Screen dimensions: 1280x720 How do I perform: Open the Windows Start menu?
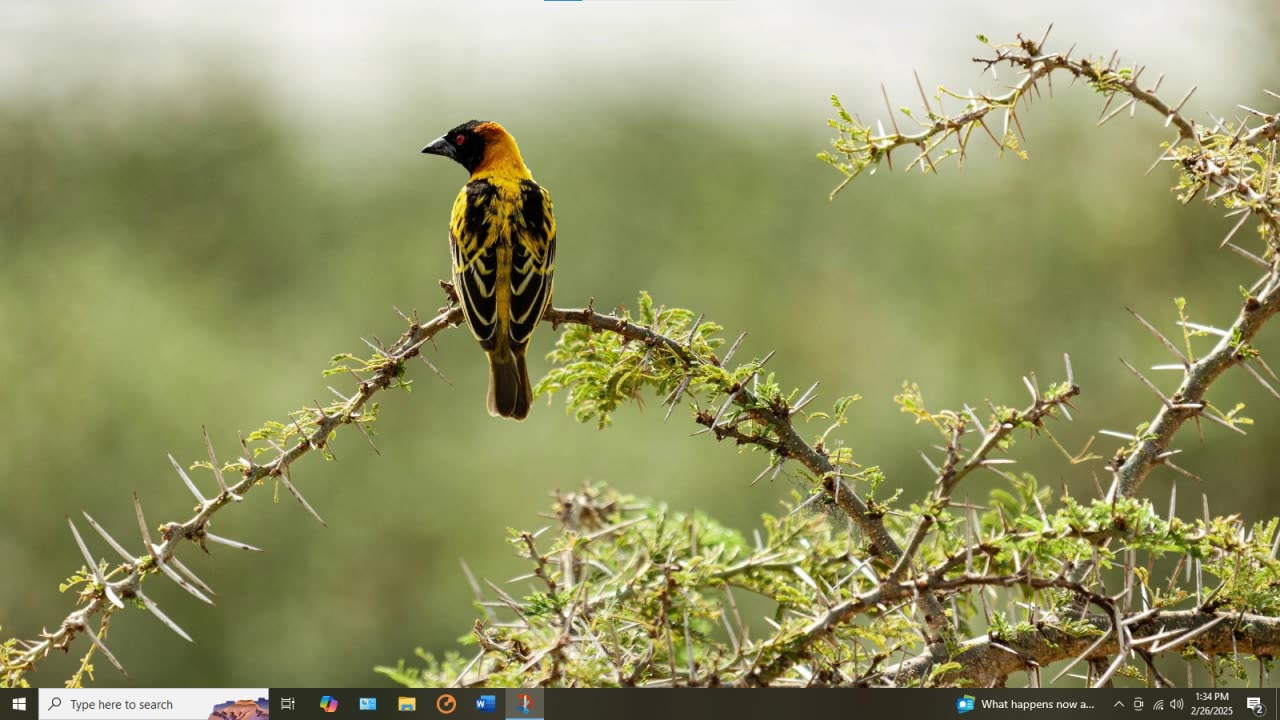[18, 704]
